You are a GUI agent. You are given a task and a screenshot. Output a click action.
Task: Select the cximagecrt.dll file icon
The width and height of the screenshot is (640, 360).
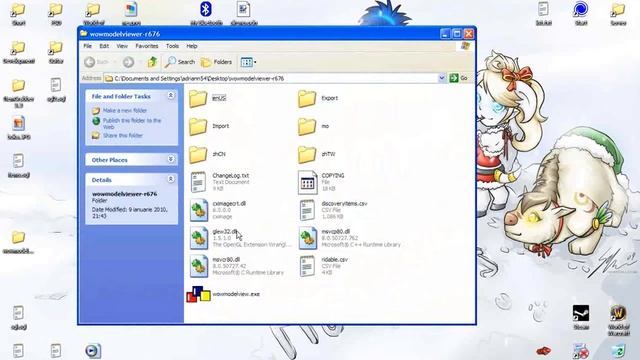[199, 210]
